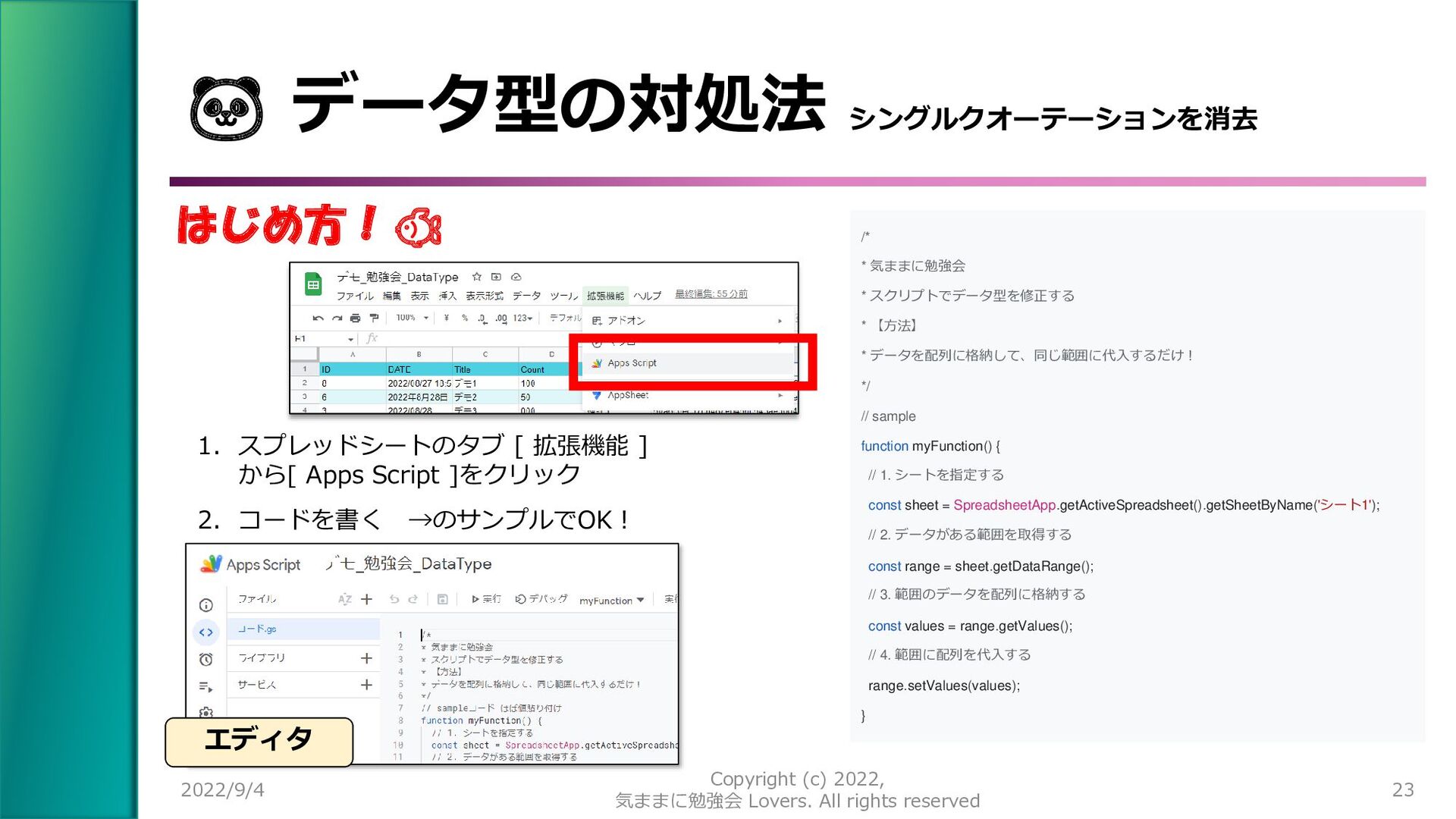Open Executions list icon in sidebar
The width and height of the screenshot is (1456, 819).
(x=206, y=687)
